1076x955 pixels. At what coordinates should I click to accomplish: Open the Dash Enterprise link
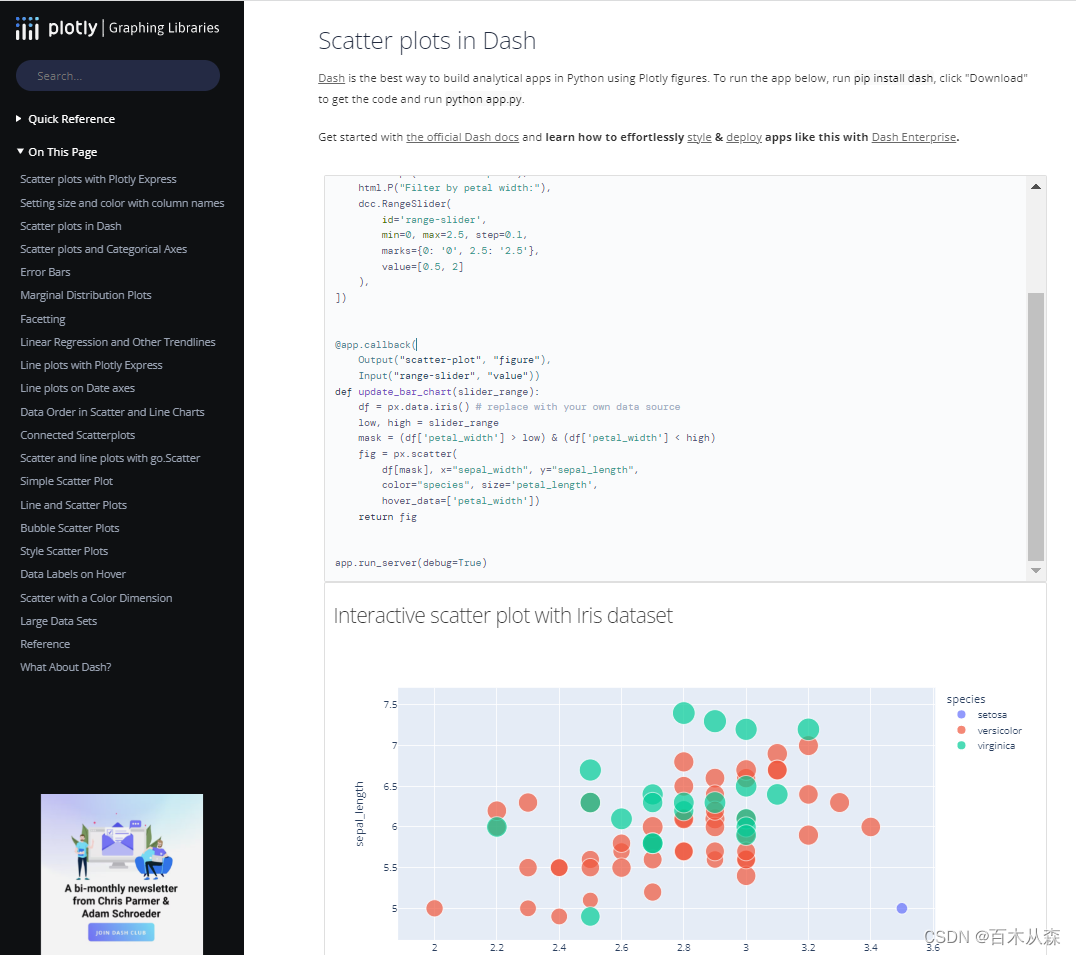click(x=913, y=137)
